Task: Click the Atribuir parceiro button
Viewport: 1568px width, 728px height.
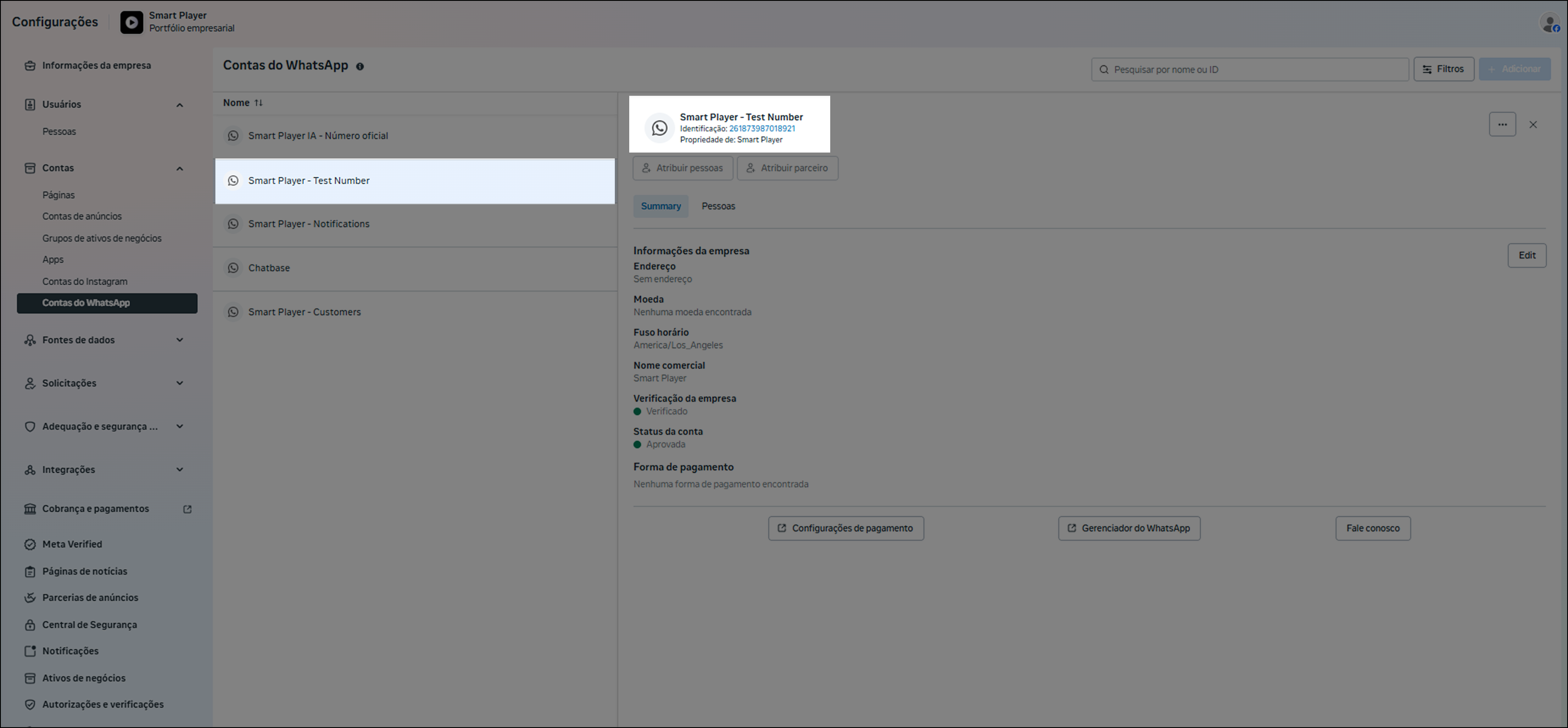Action: (787, 168)
